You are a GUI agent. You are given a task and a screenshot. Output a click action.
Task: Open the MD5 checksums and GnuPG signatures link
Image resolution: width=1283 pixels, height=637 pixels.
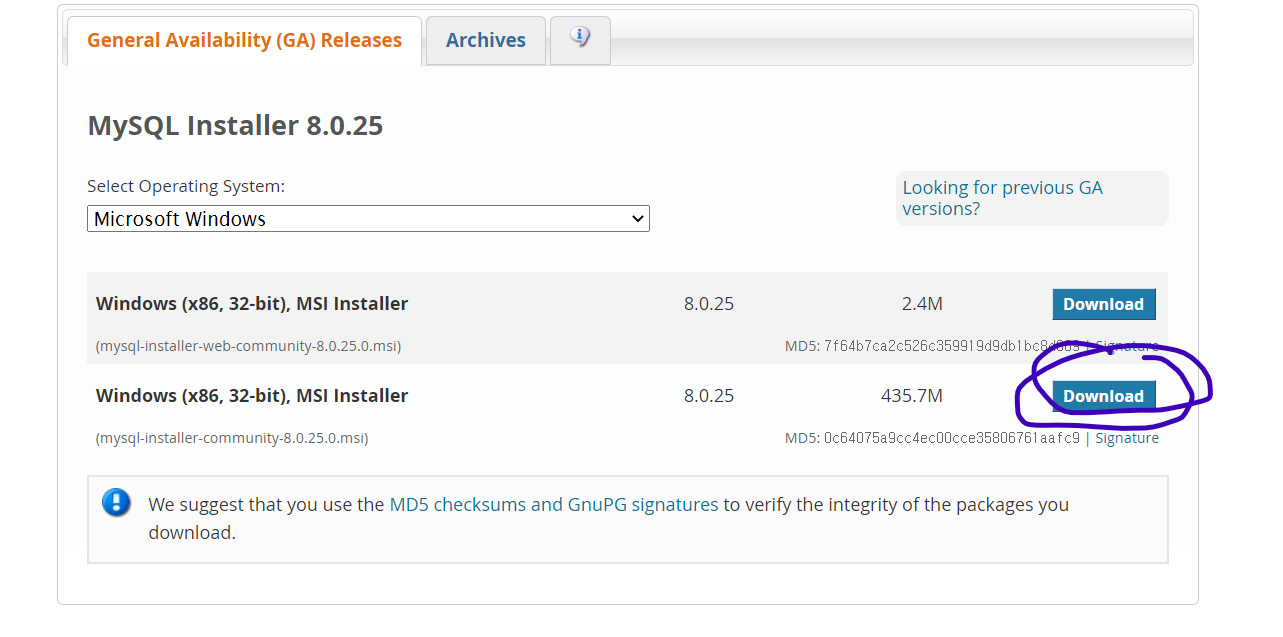[x=554, y=504]
